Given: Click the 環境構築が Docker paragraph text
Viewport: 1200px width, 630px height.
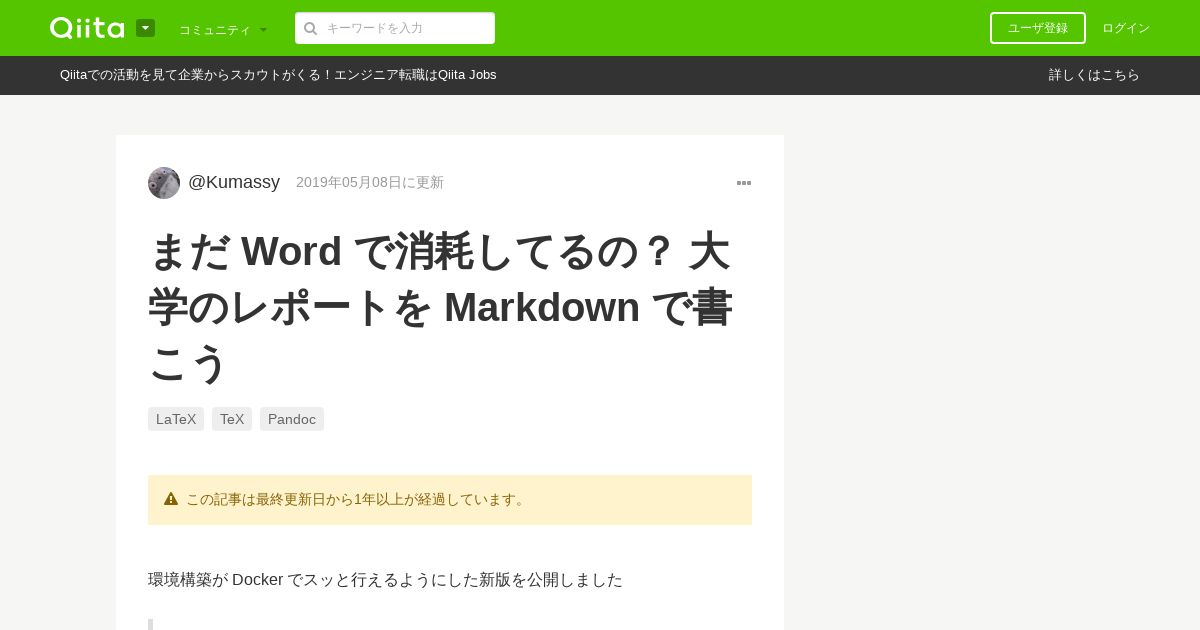Looking at the screenshot, I should pos(385,580).
